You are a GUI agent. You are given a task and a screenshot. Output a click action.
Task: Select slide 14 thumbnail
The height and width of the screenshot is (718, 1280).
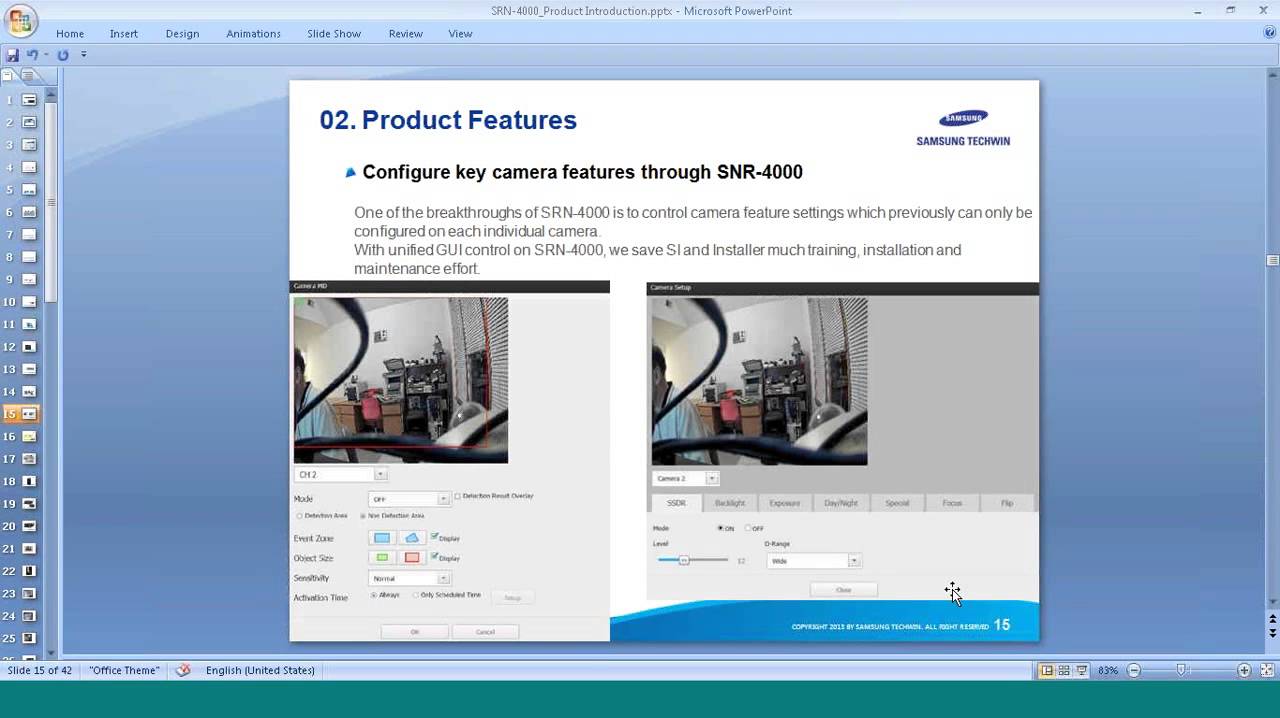29,392
